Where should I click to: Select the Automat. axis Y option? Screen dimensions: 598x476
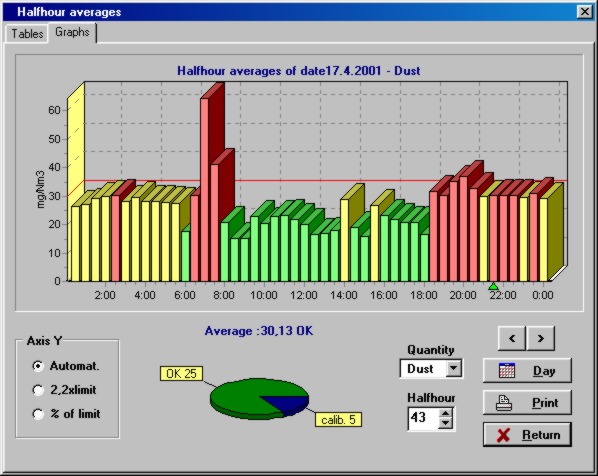(38, 366)
